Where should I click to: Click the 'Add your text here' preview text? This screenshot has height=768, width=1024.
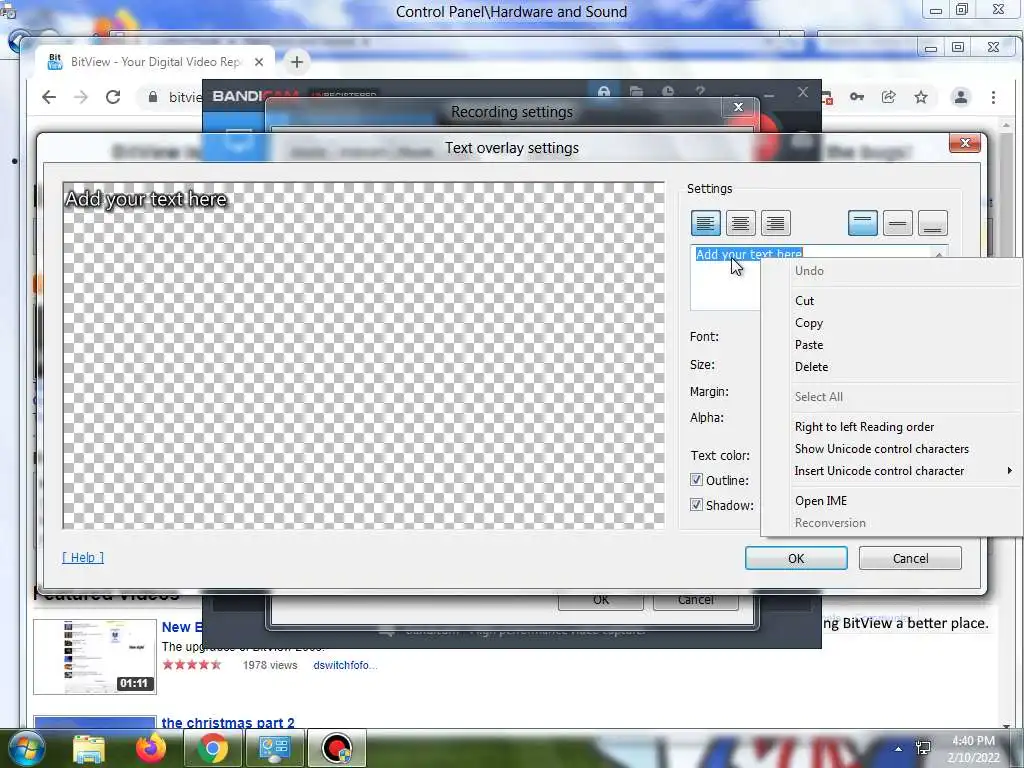coord(146,199)
